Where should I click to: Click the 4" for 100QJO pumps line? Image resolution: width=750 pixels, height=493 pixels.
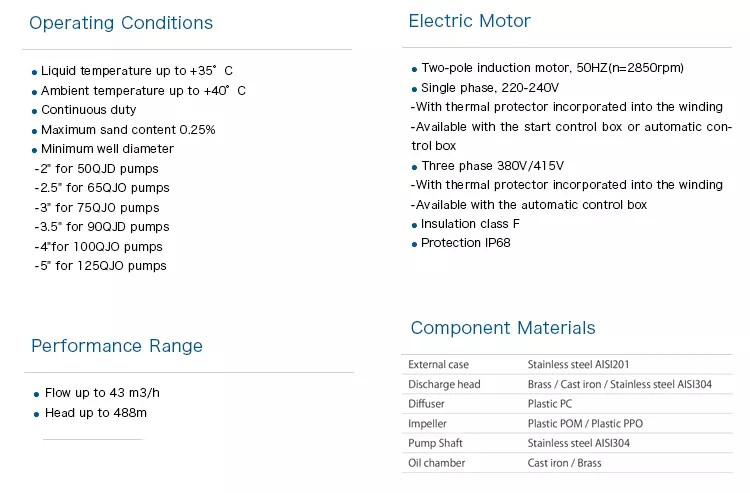pyautogui.click(x=99, y=247)
